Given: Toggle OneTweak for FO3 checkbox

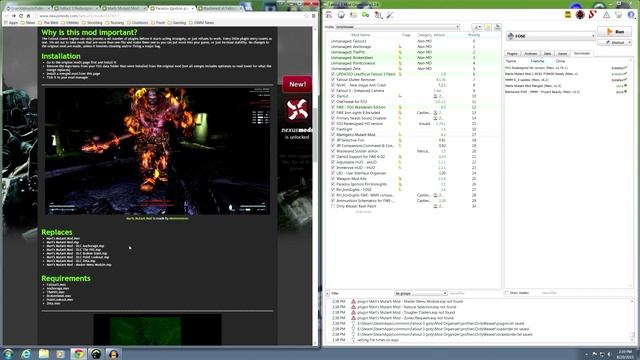Looking at the screenshot, I should click(x=333, y=102).
